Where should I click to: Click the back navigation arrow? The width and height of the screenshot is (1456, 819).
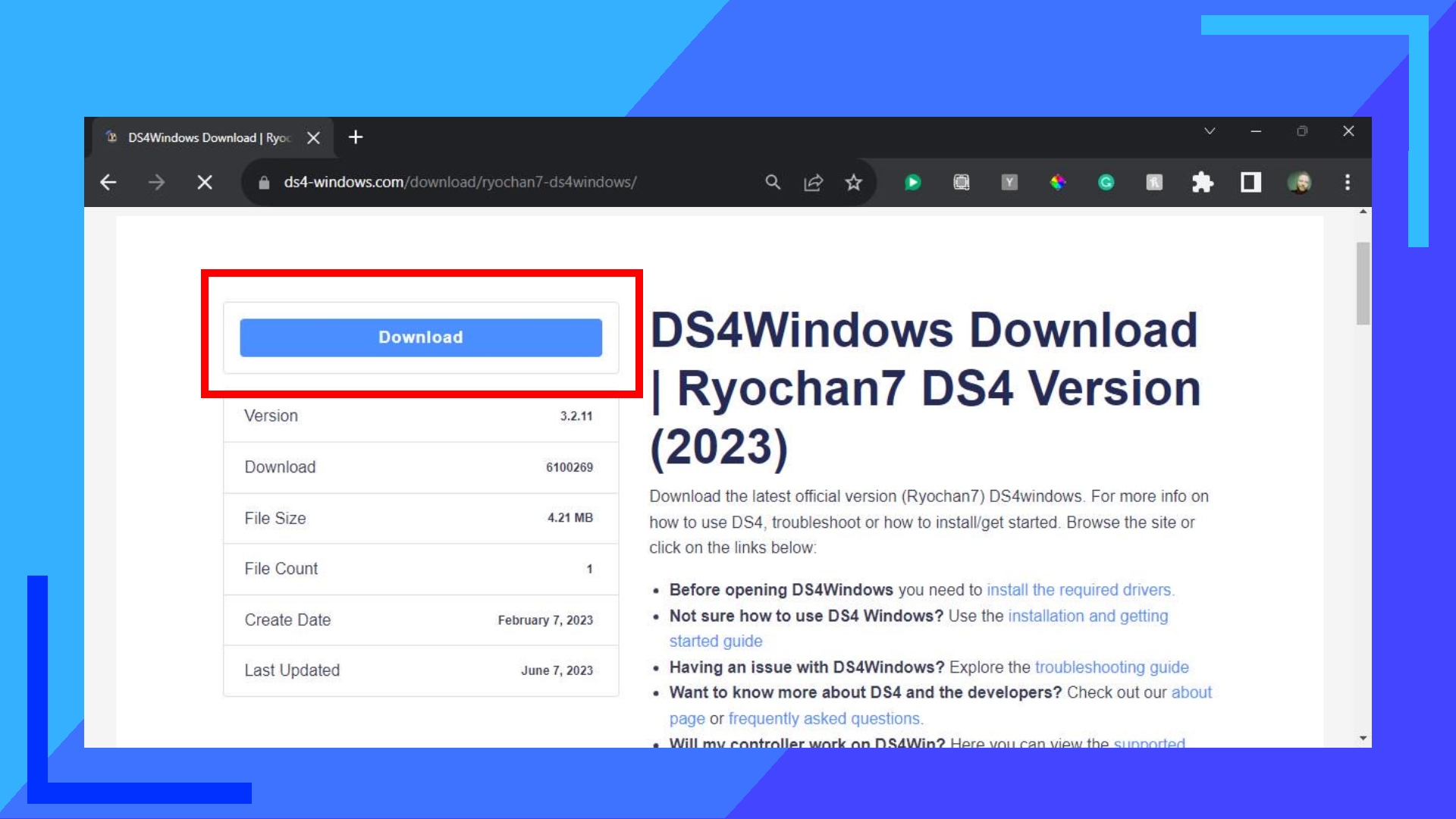tap(108, 182)
